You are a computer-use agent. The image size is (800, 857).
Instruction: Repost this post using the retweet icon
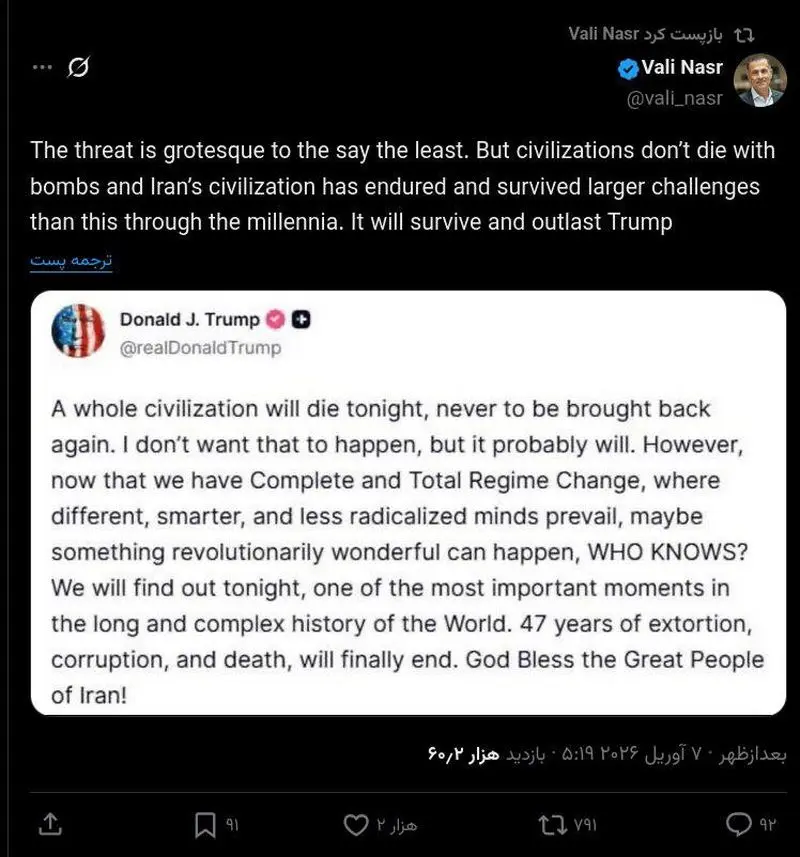tap(550, 825)
